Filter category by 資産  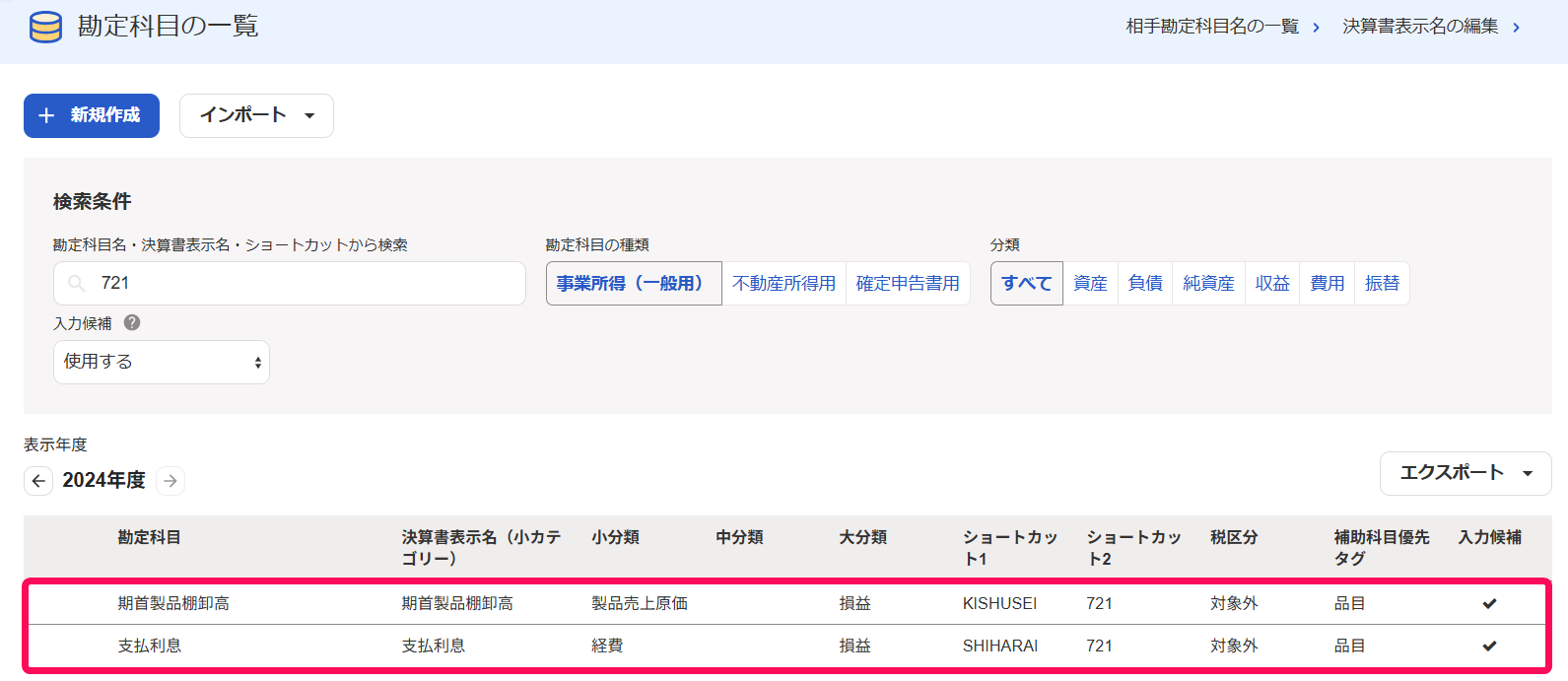point(1090,283)
